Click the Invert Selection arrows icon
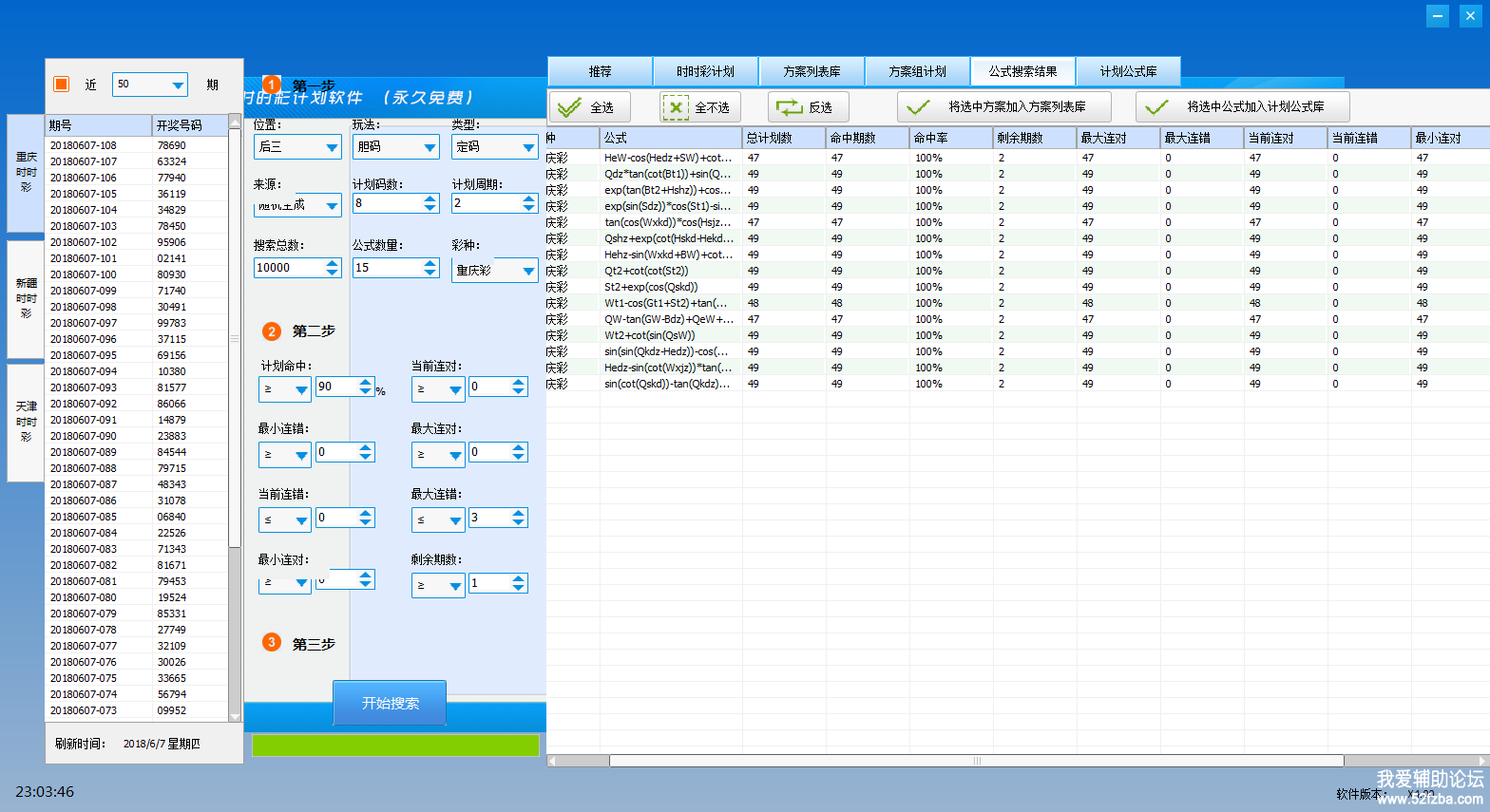The height and width of the screenshot is (812, 1490). pos(789,107)
